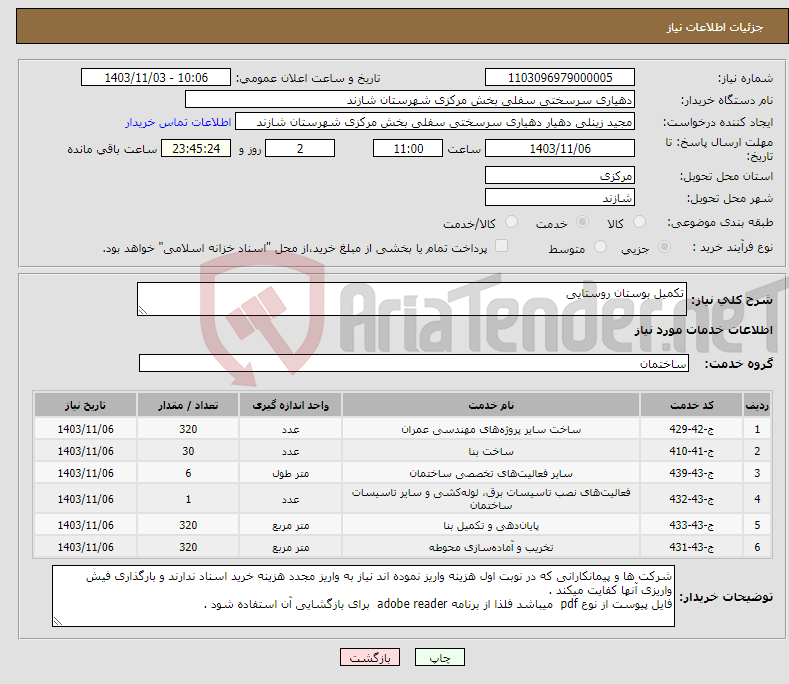Click the response deadline date 1403/11/06 field
The image size is (789, 684).
[560, 148]
